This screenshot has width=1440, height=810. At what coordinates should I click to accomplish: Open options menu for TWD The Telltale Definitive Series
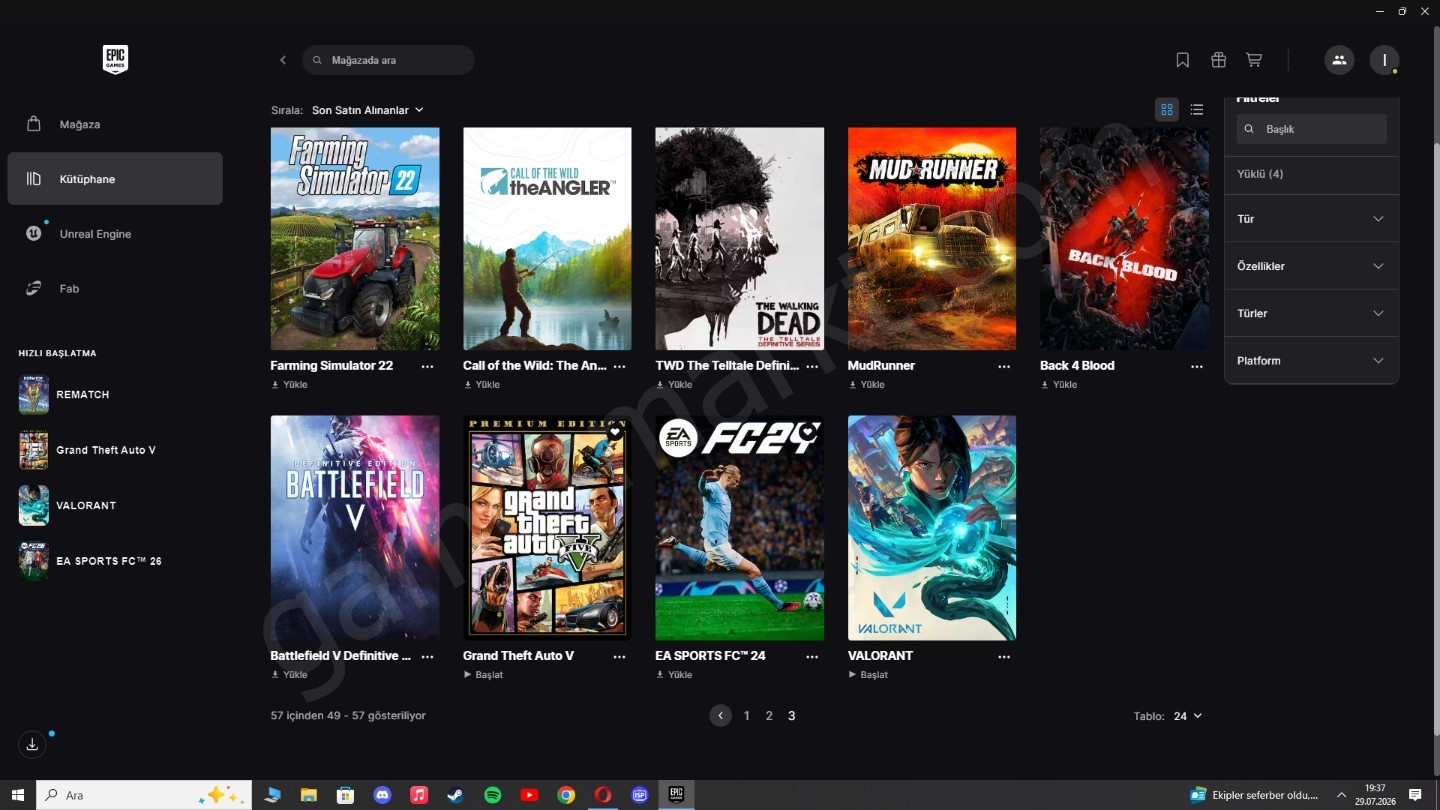coord(812,366)
